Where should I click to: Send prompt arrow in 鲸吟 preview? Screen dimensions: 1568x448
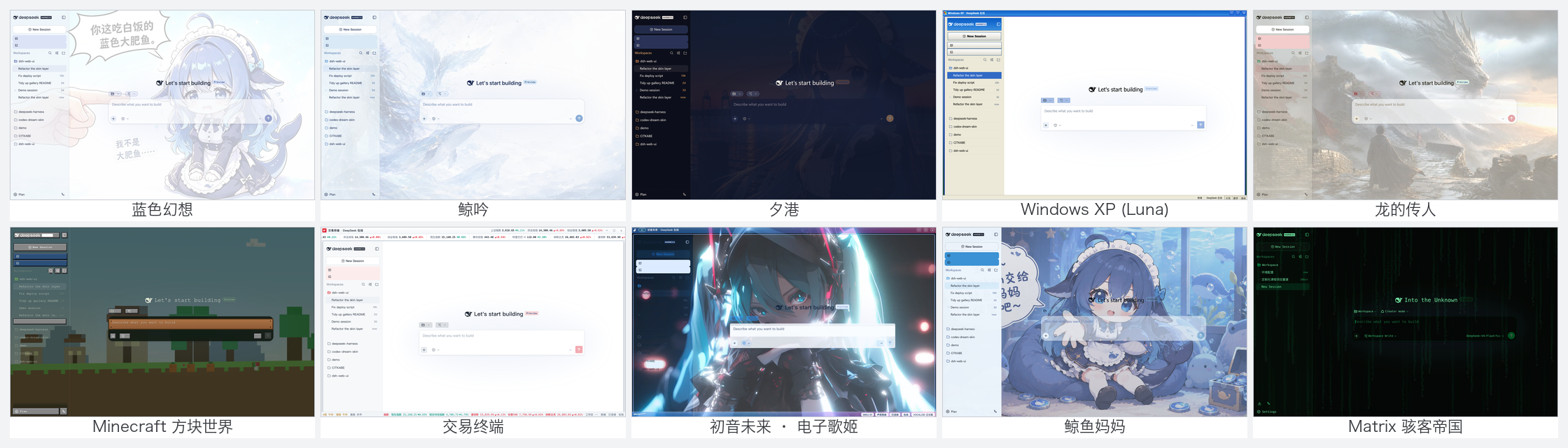click(x=579, y=118)
